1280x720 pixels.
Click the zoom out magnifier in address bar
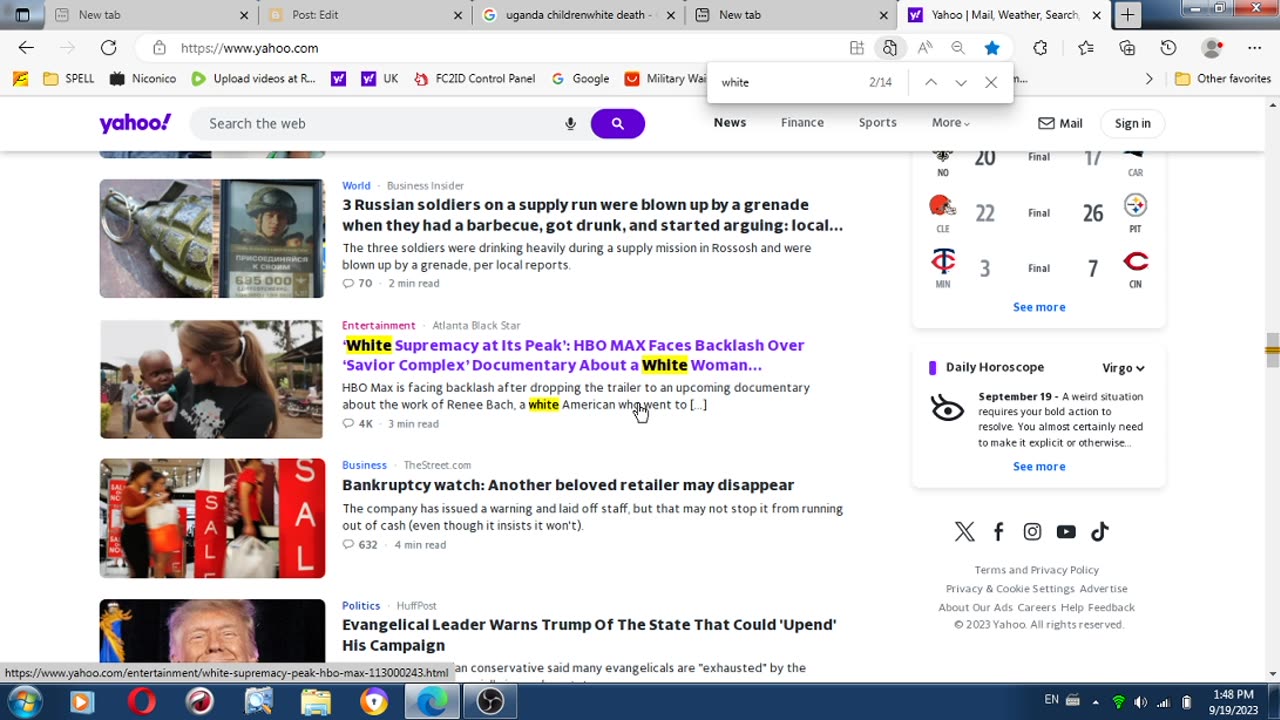tap(958, 48)
